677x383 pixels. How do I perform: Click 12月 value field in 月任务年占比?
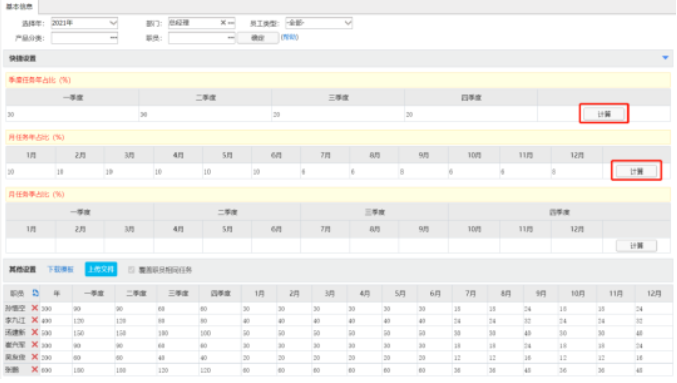point(577,172)
